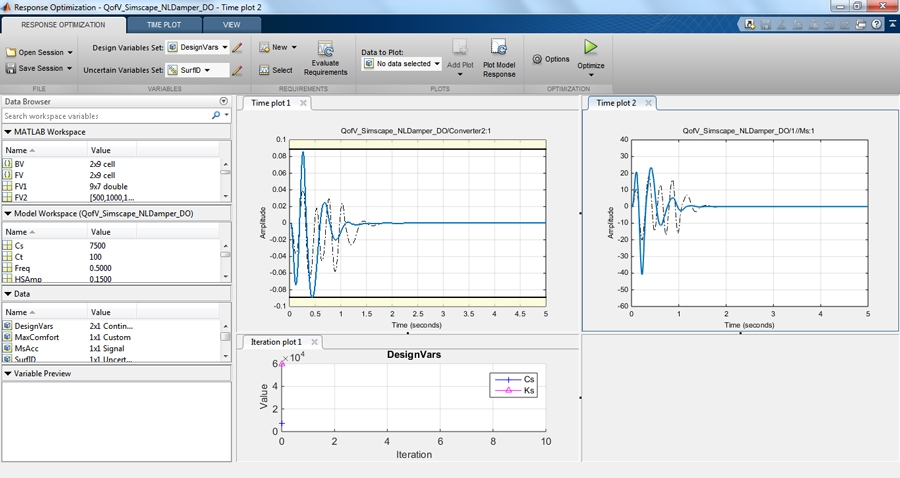Viewport: 900px width, 478px height.
Task: Click the Save Session button
Action: coord(39,69)
